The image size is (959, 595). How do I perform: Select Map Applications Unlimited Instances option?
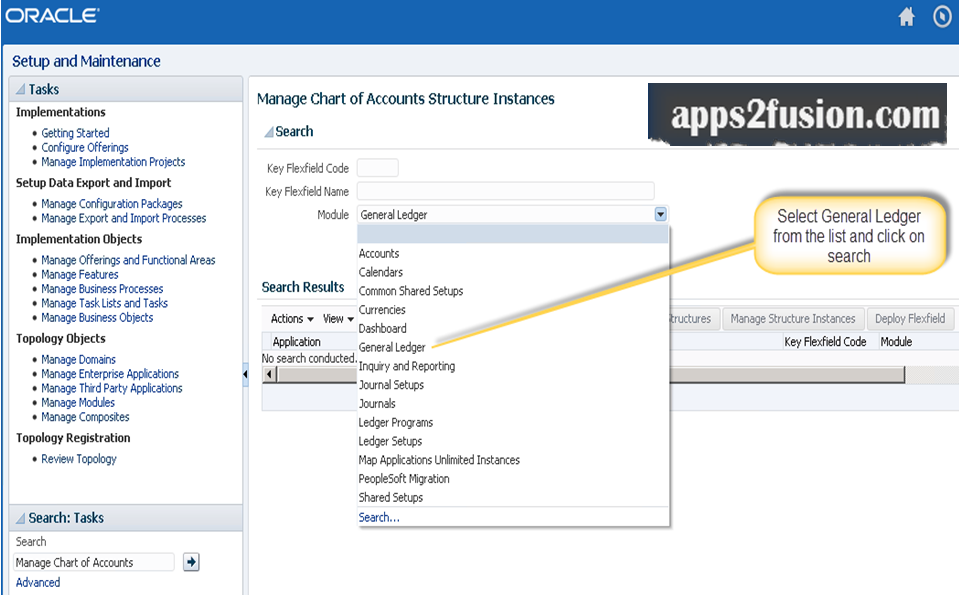[439, 460]
